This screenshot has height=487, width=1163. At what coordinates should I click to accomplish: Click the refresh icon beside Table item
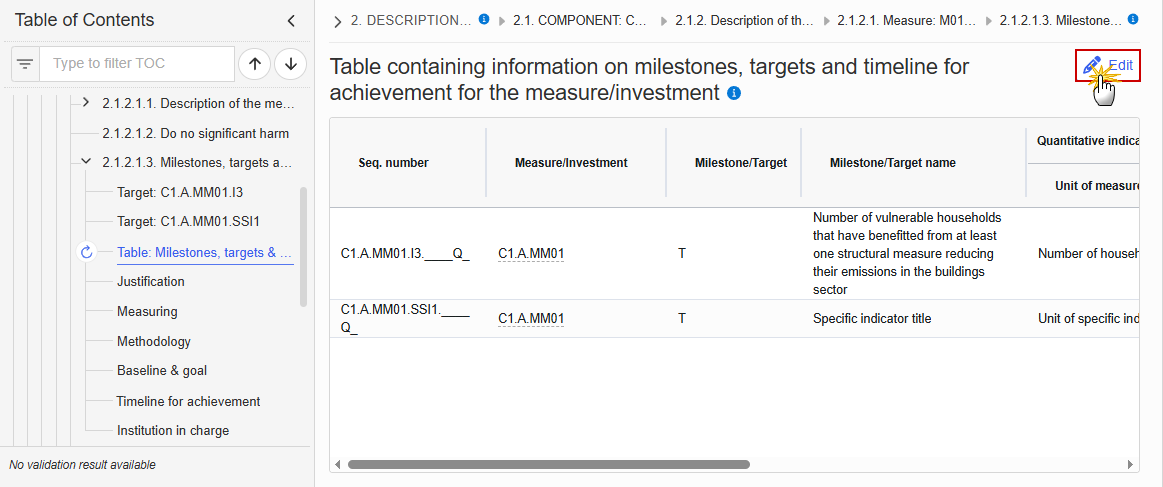(86, 253)
